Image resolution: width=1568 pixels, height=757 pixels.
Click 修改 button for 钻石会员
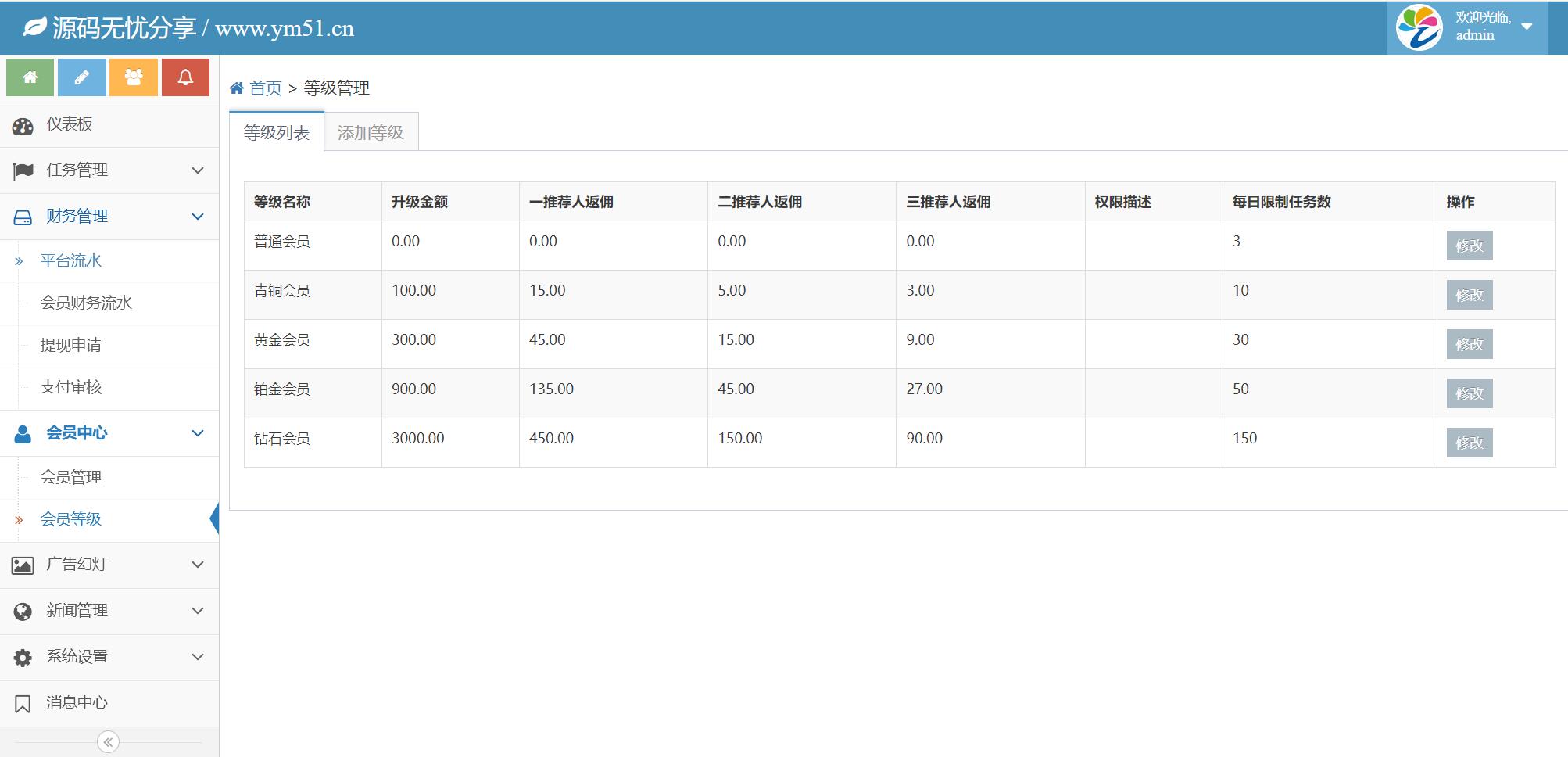point(1469,443)
